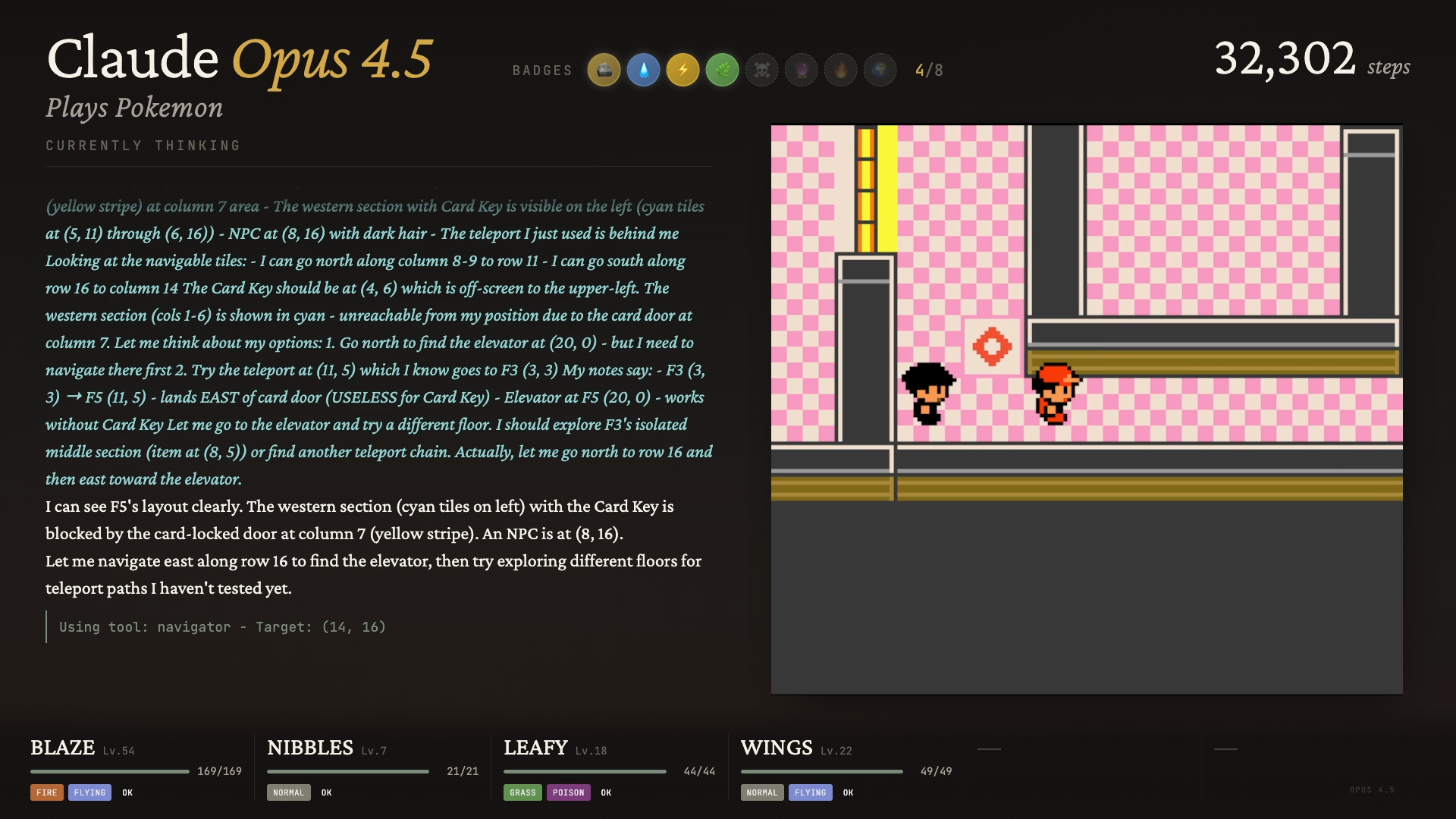Click LEAFY's HP bar
The width and height of the screenshot is (1456, 819).
(x=585, y=771)
